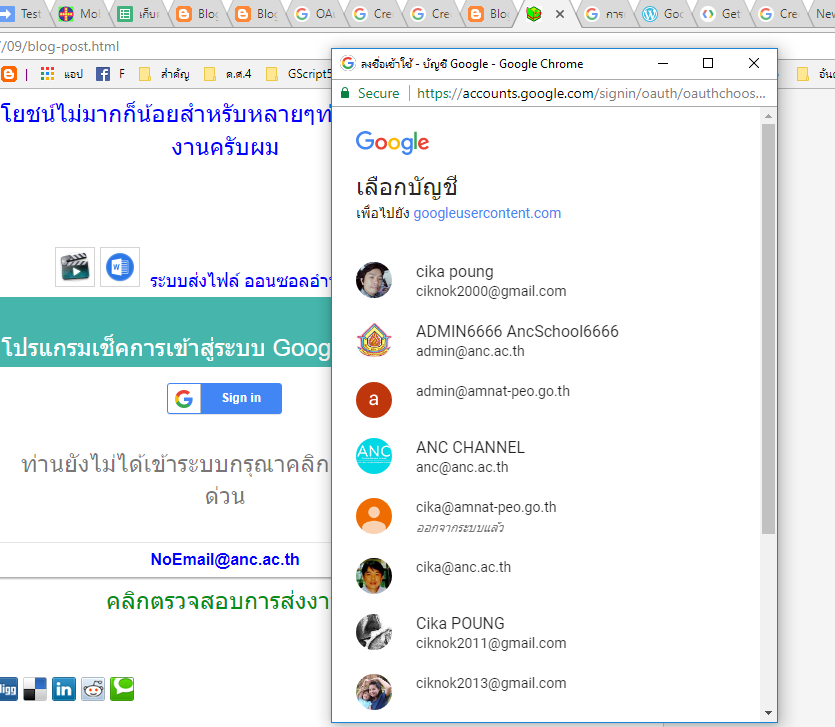Click the orange default person avatar
The width and height of the screenshot is (835, 727).
point(374,516)
